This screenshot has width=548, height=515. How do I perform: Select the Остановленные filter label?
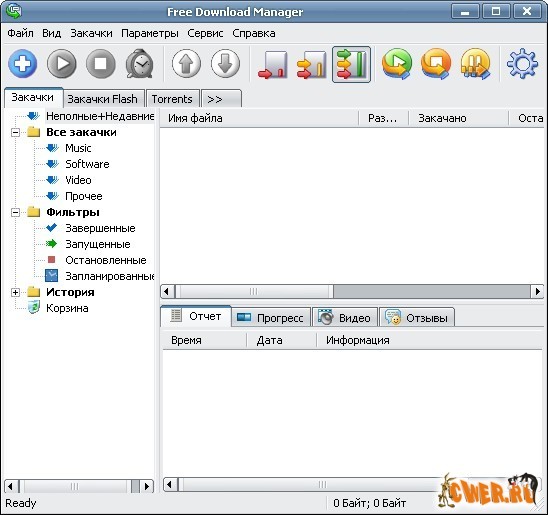coord(106,260)
